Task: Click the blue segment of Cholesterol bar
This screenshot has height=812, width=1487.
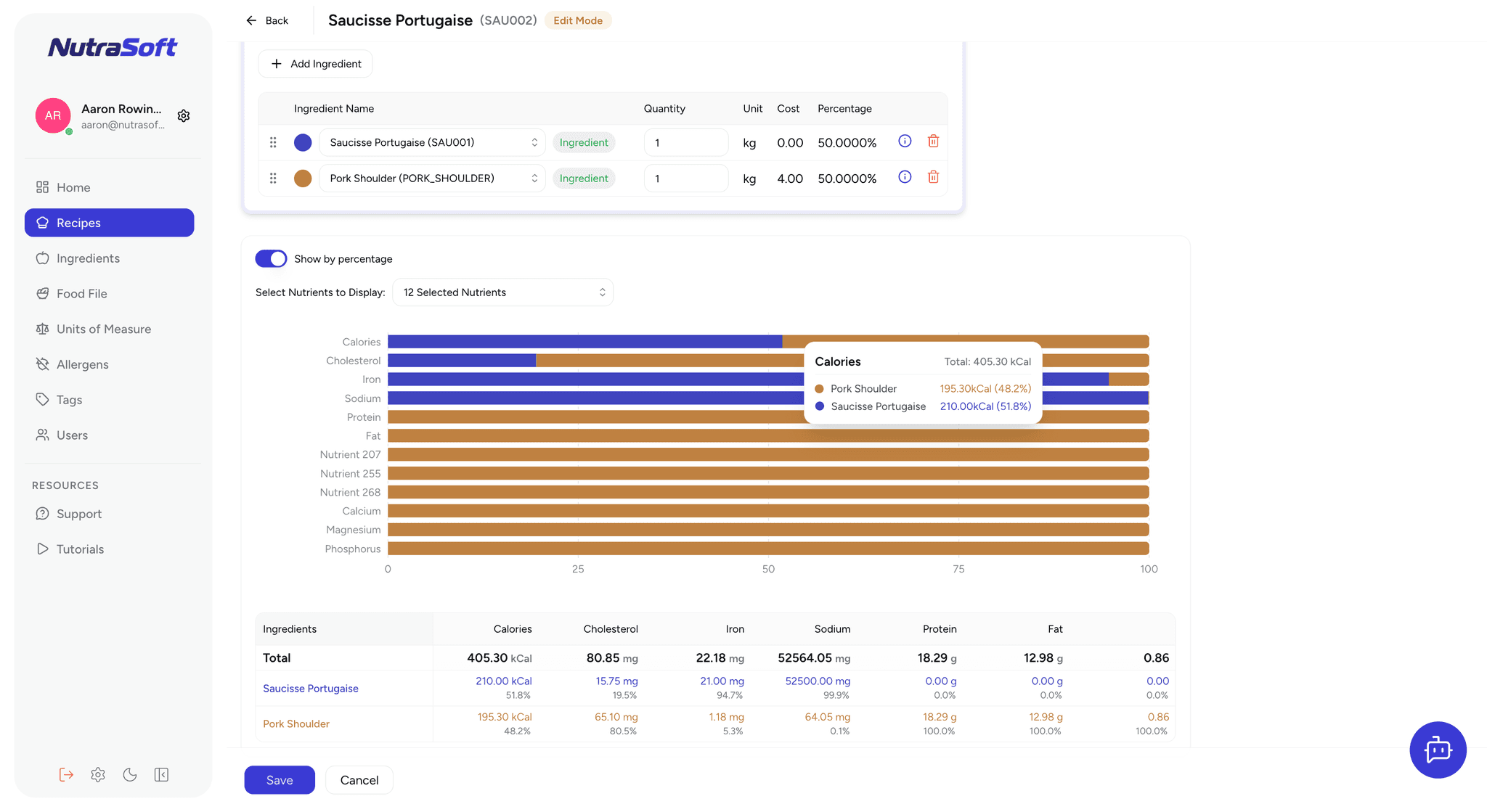Action: pos(462,361)
